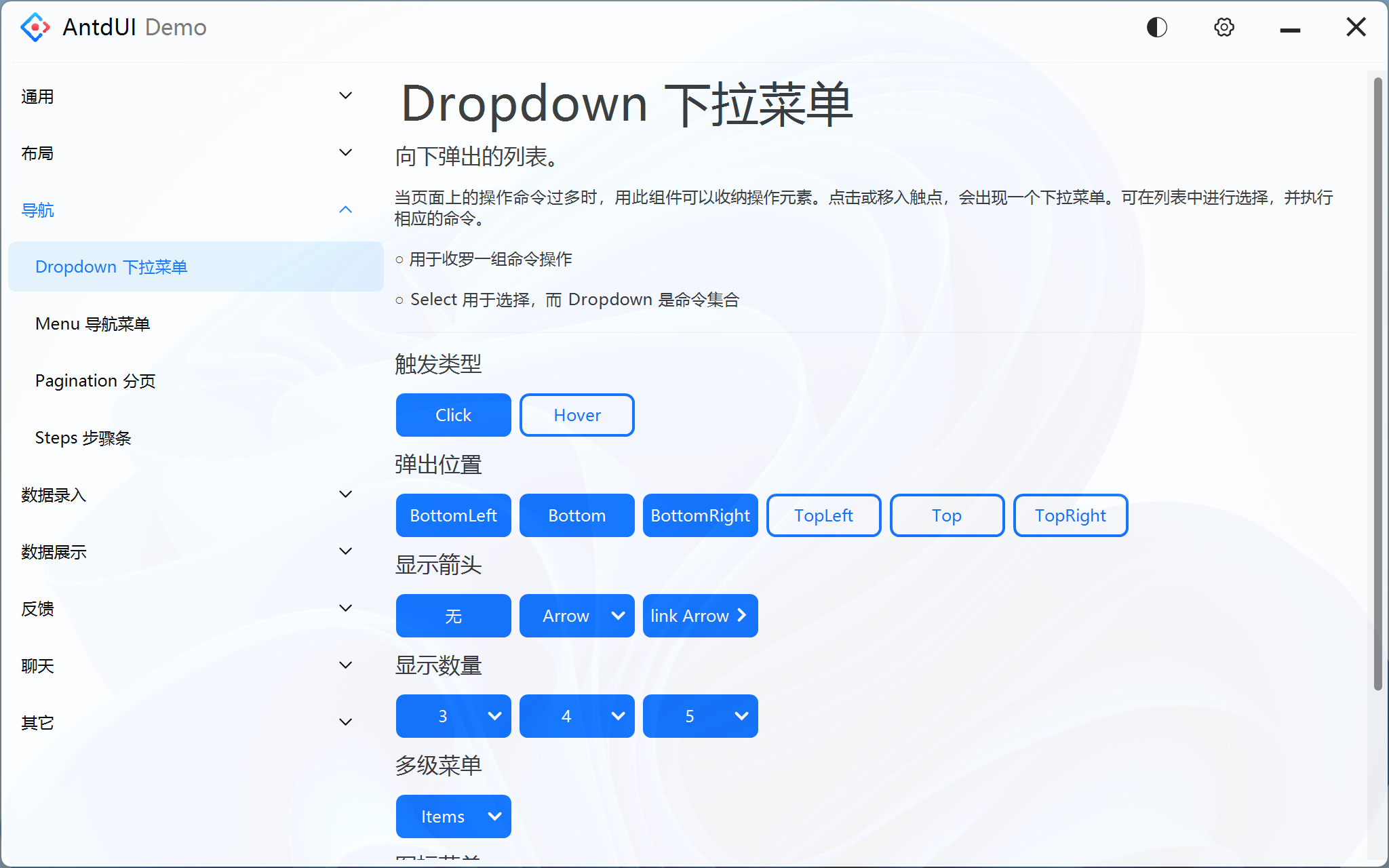
Task: Select the Bottom popup position
Action: [576, 515]
